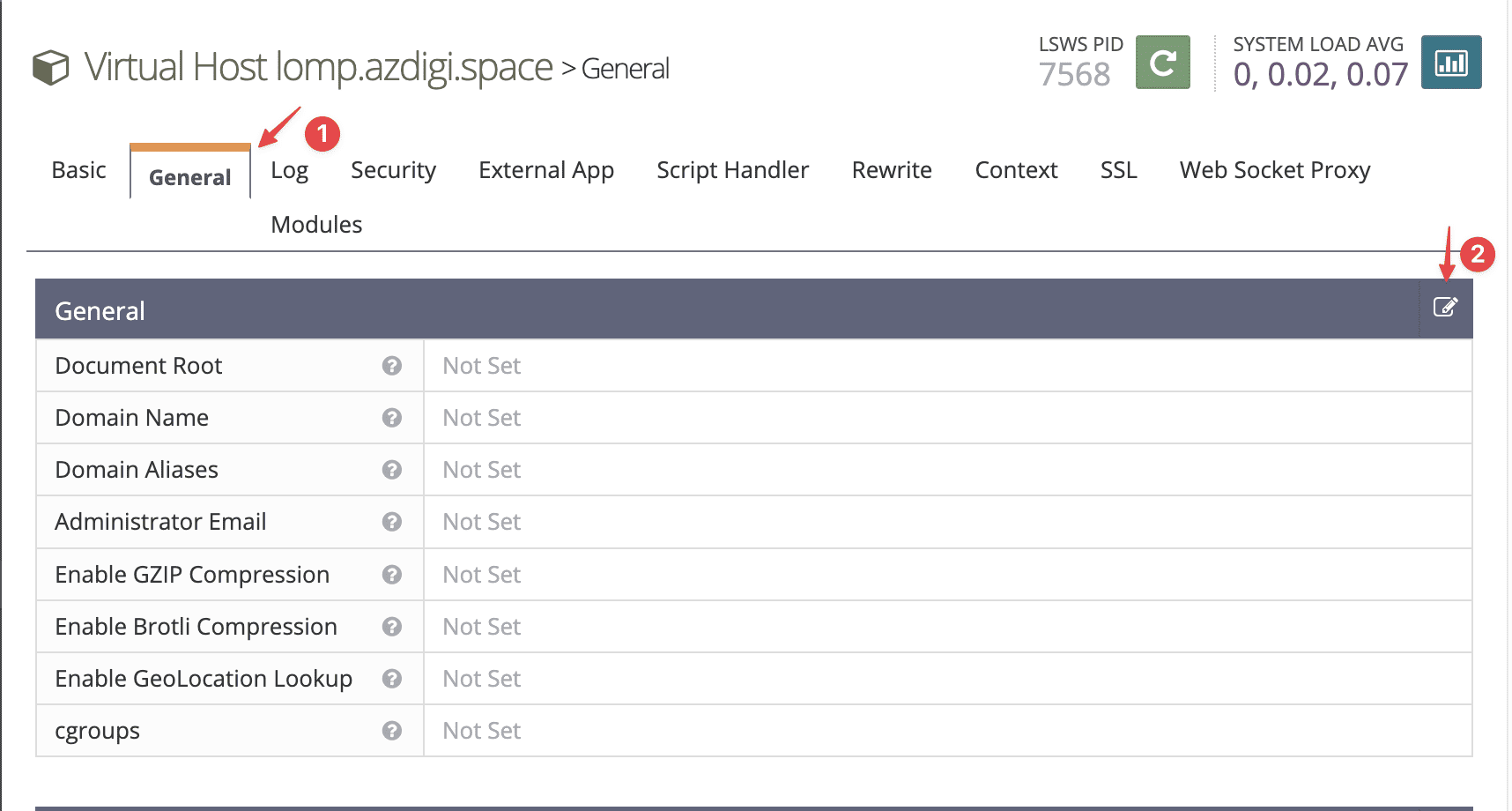
Task: Open help tooltip for Domain Name
Action: coord(392,418)
